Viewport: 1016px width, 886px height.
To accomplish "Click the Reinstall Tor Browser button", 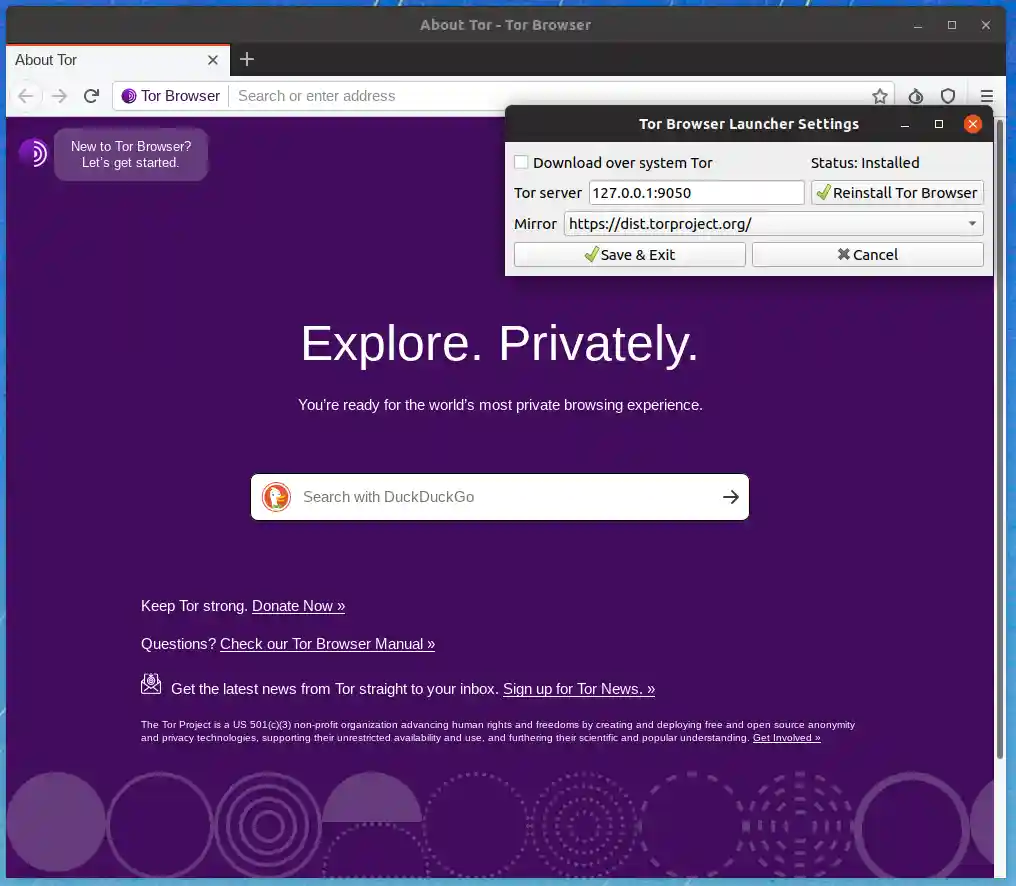I will pos(896,192).
